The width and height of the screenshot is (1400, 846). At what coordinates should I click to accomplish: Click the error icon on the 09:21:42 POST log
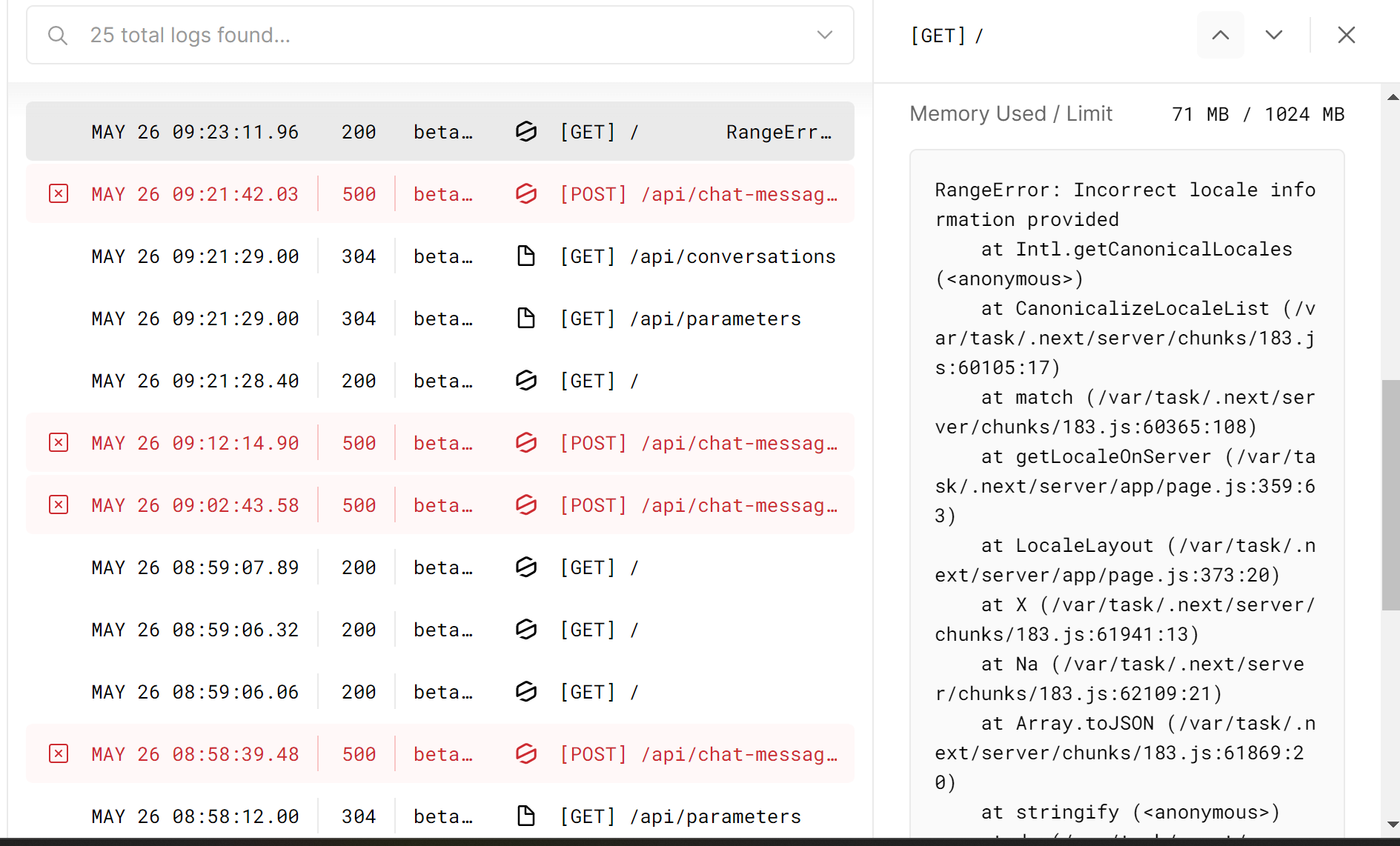point(58,193)
